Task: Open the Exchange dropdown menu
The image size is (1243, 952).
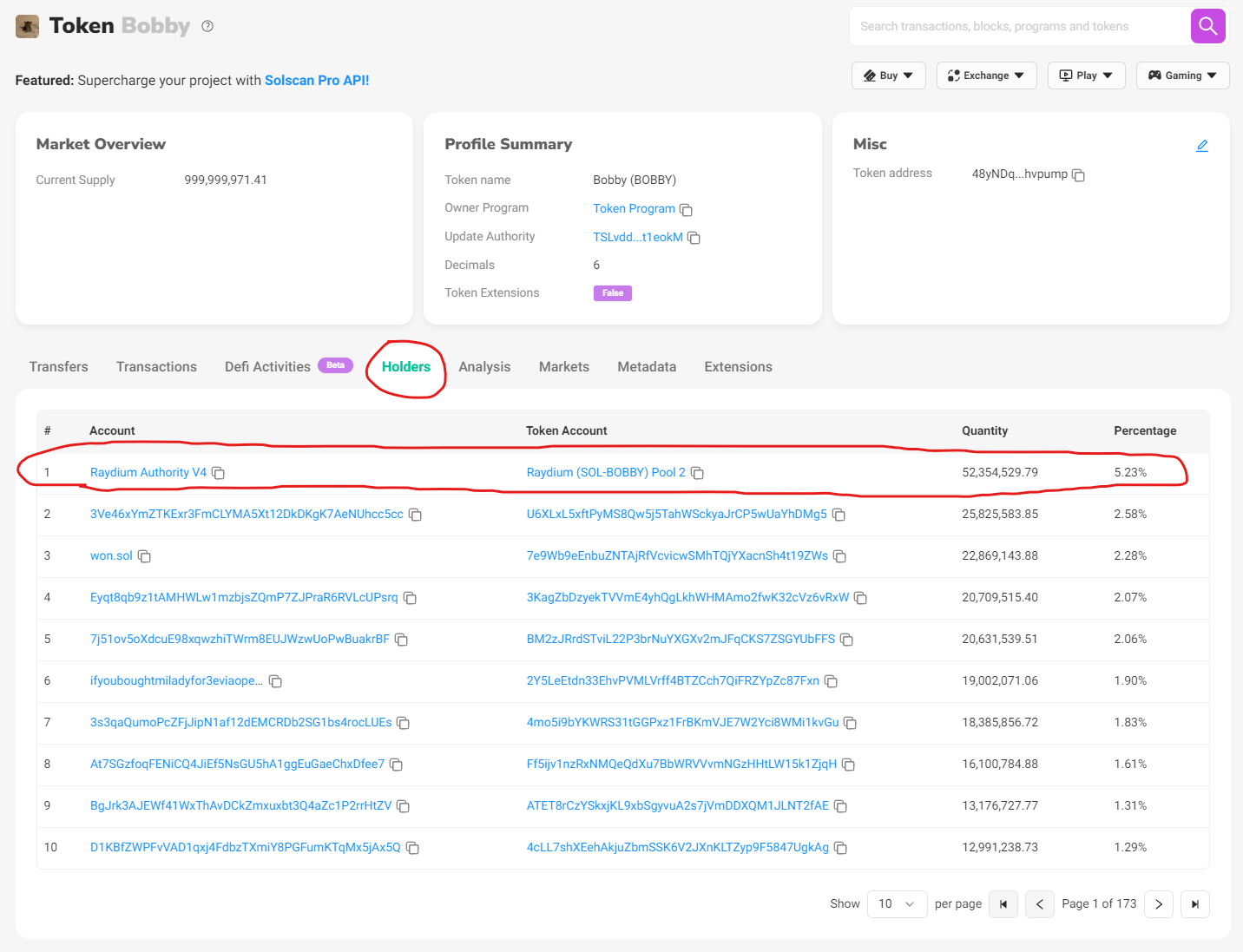Action: (x=987, y=76)
